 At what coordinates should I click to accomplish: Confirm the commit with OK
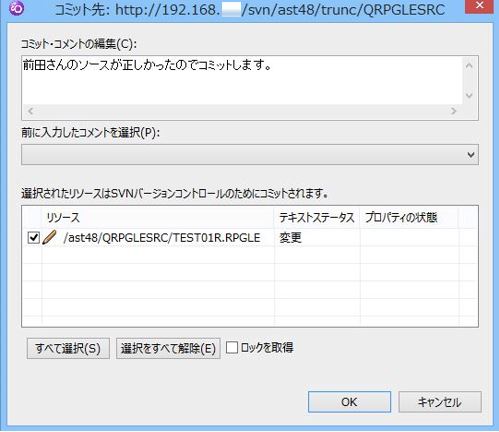coord(349,402)
